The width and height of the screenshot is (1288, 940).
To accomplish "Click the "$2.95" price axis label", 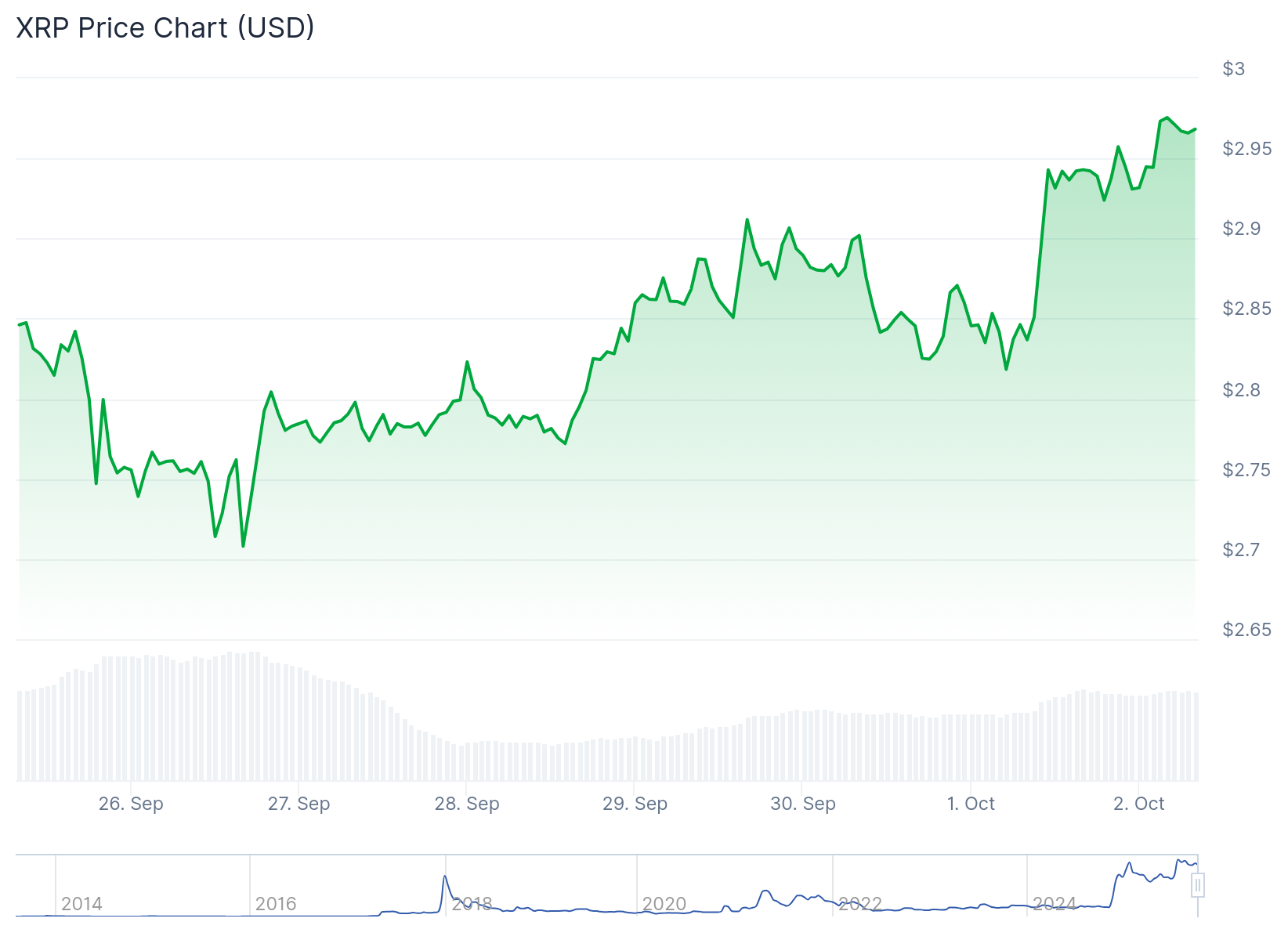I will point(1247,149).
